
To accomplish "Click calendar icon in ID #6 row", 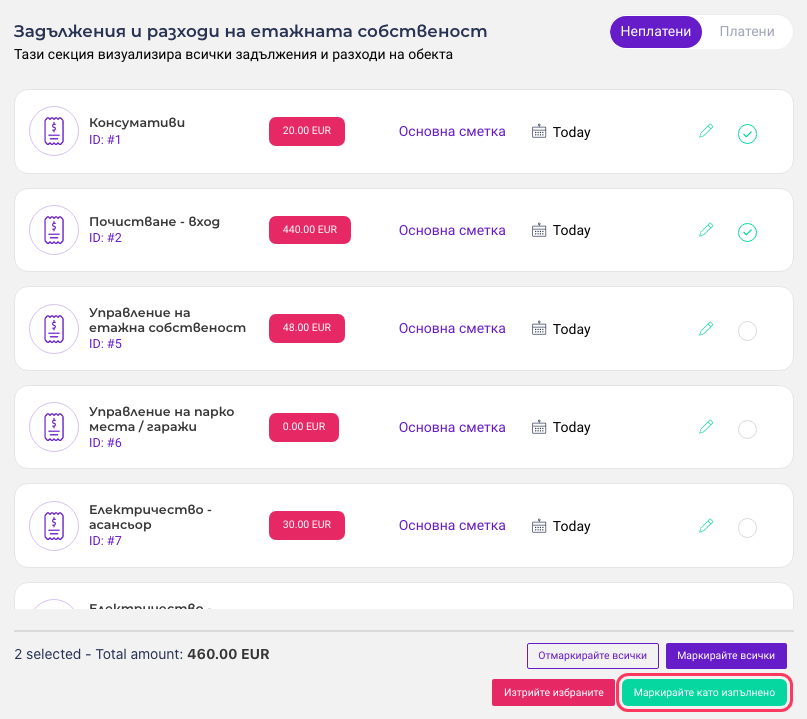I will [539, 427].
